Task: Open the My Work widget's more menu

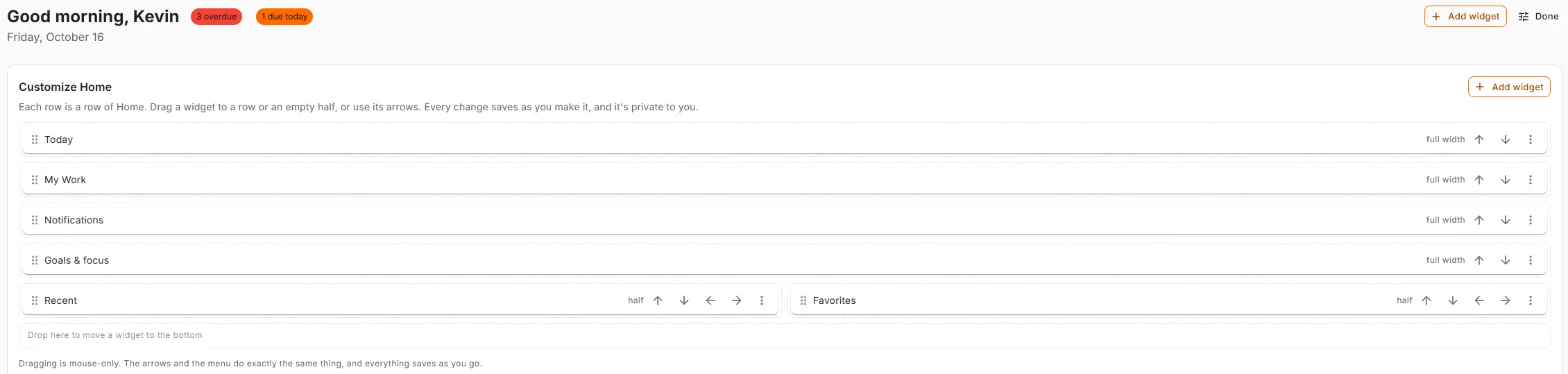Action: point(1530,180)
